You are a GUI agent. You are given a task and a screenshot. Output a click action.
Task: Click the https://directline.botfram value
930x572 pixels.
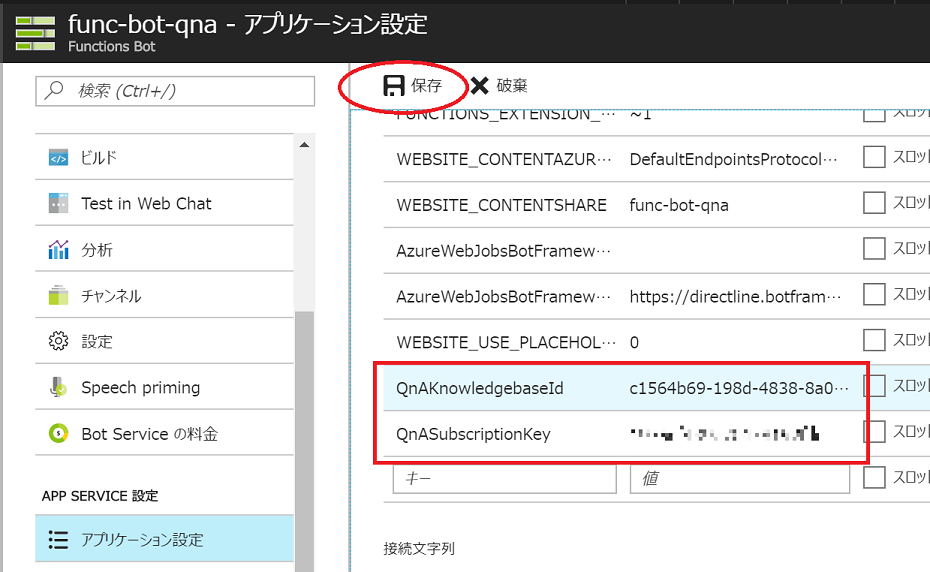tap(735, 297)
